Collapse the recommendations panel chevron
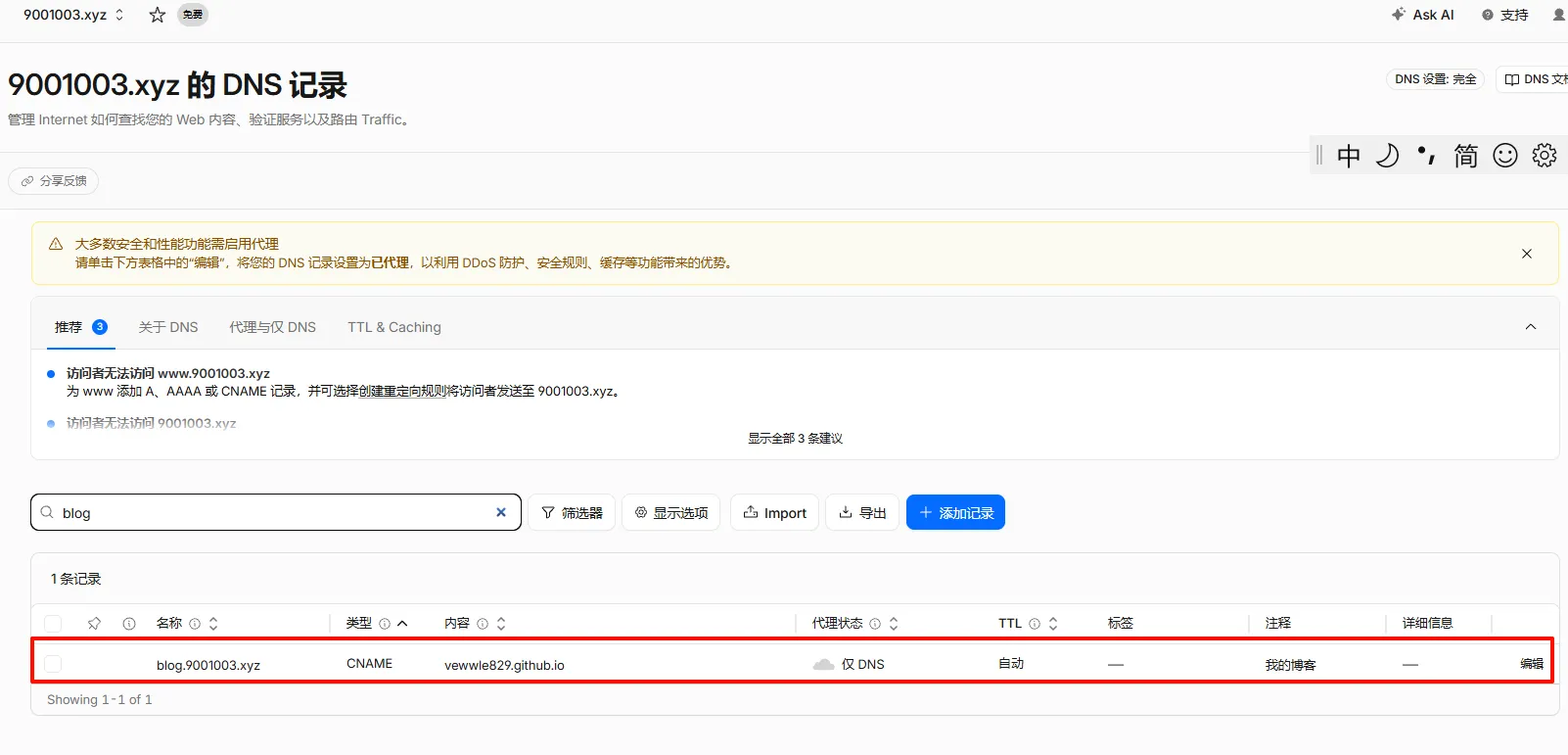This screenshot has width=1568, height=755. [x=1531, y=327]
